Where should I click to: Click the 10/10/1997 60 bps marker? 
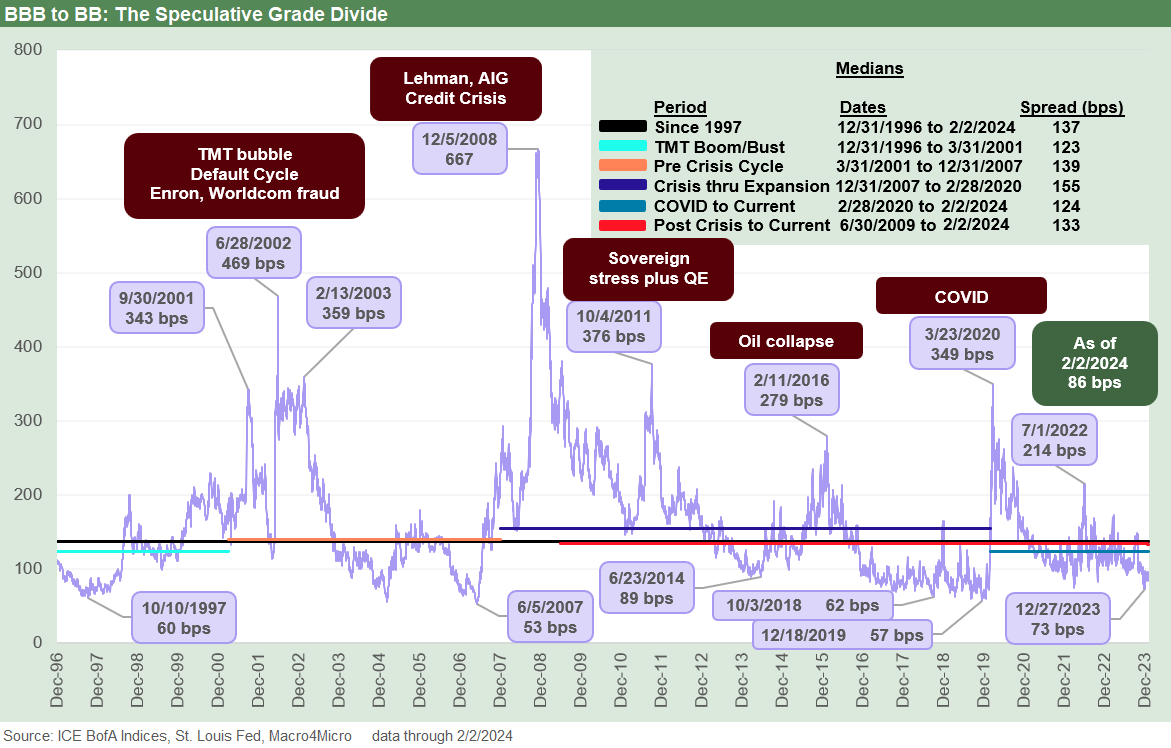[183, 617]
